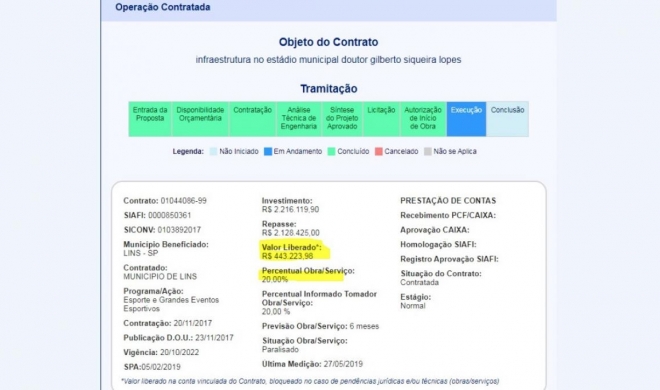This screenshot has height=390, width=660.
Task: Click the 'Em Andamento' blue legend swatch
Action: click(x=268, y=151)
